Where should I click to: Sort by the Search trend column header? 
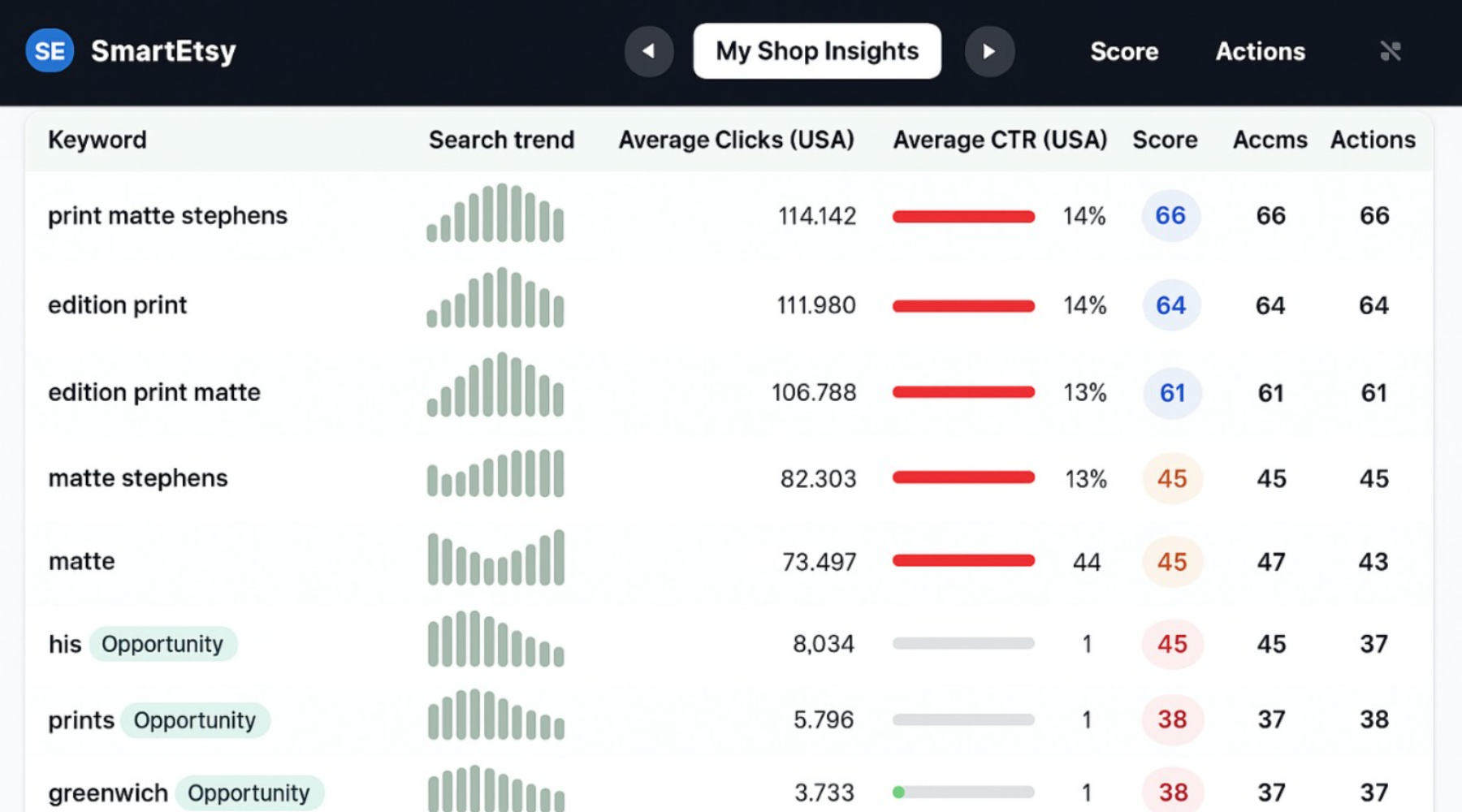(501, 140)
